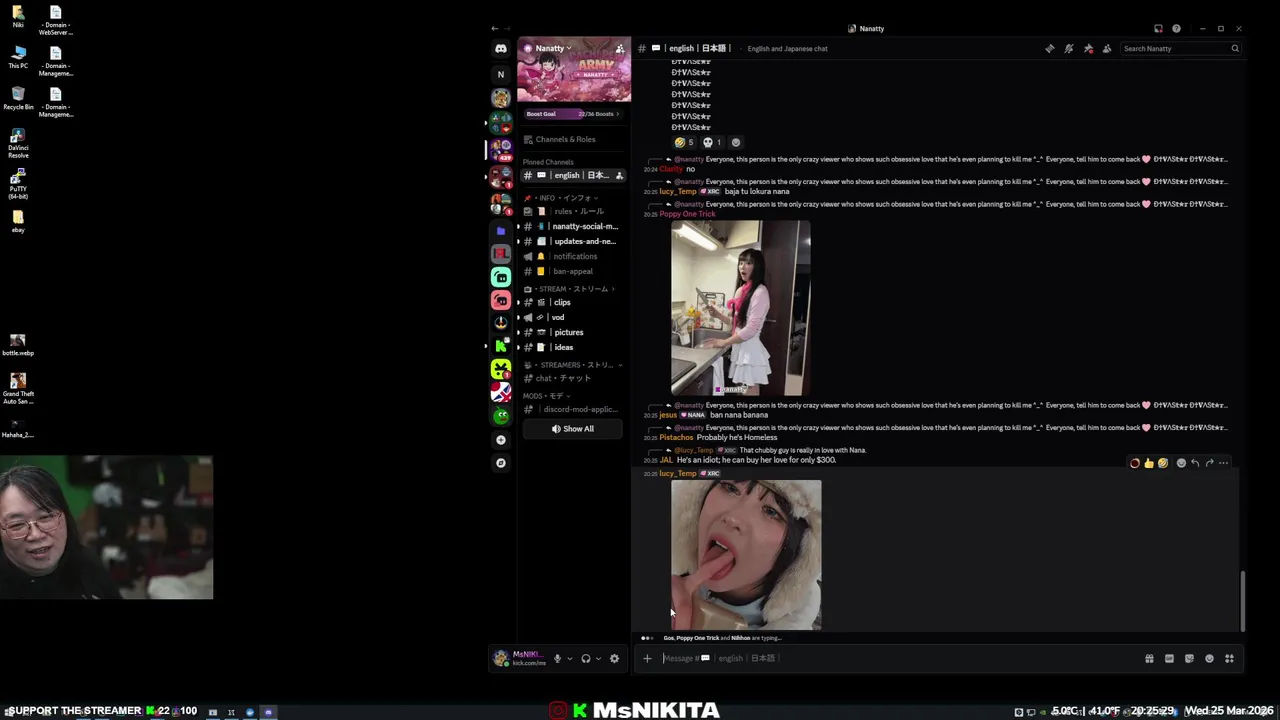Screen dimensions: 1280x720
Task: Open Recycle Bin on the desktop
Action: coord(18,98)
